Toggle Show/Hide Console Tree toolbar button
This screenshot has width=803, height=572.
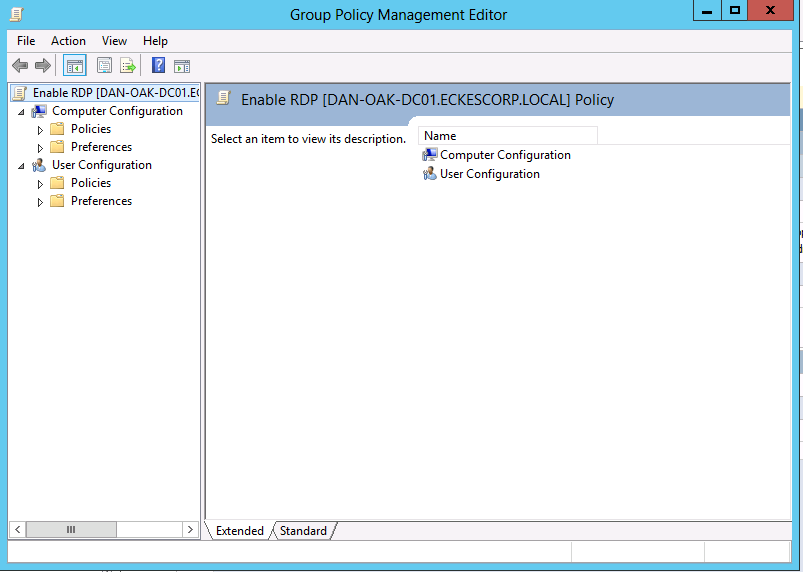coord(74,66)
